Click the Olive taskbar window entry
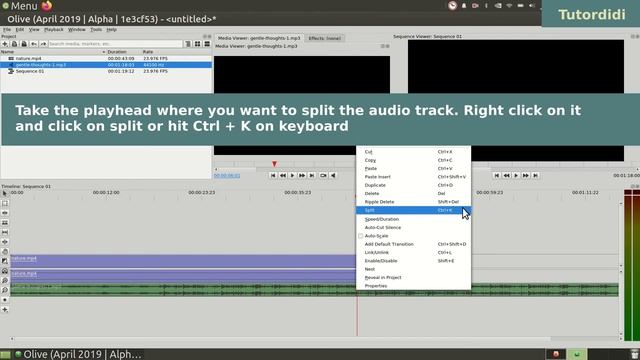The width and height of the screenshot is (640, 360). (78, 354)
